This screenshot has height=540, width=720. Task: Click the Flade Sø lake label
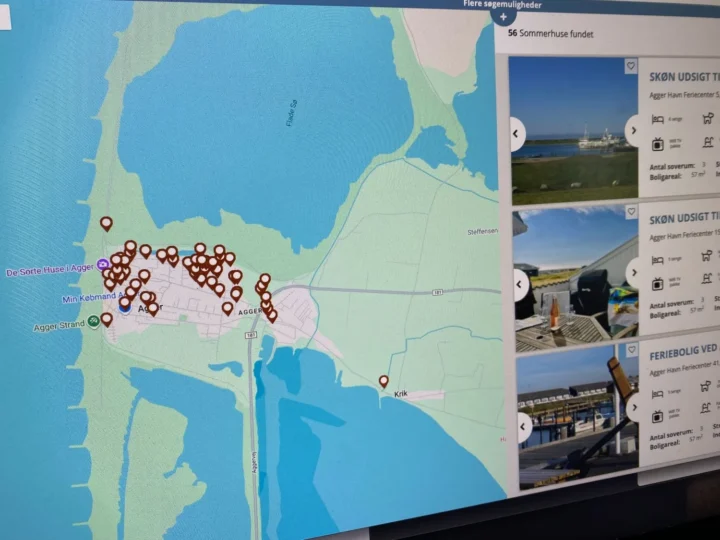click(292, 113)
